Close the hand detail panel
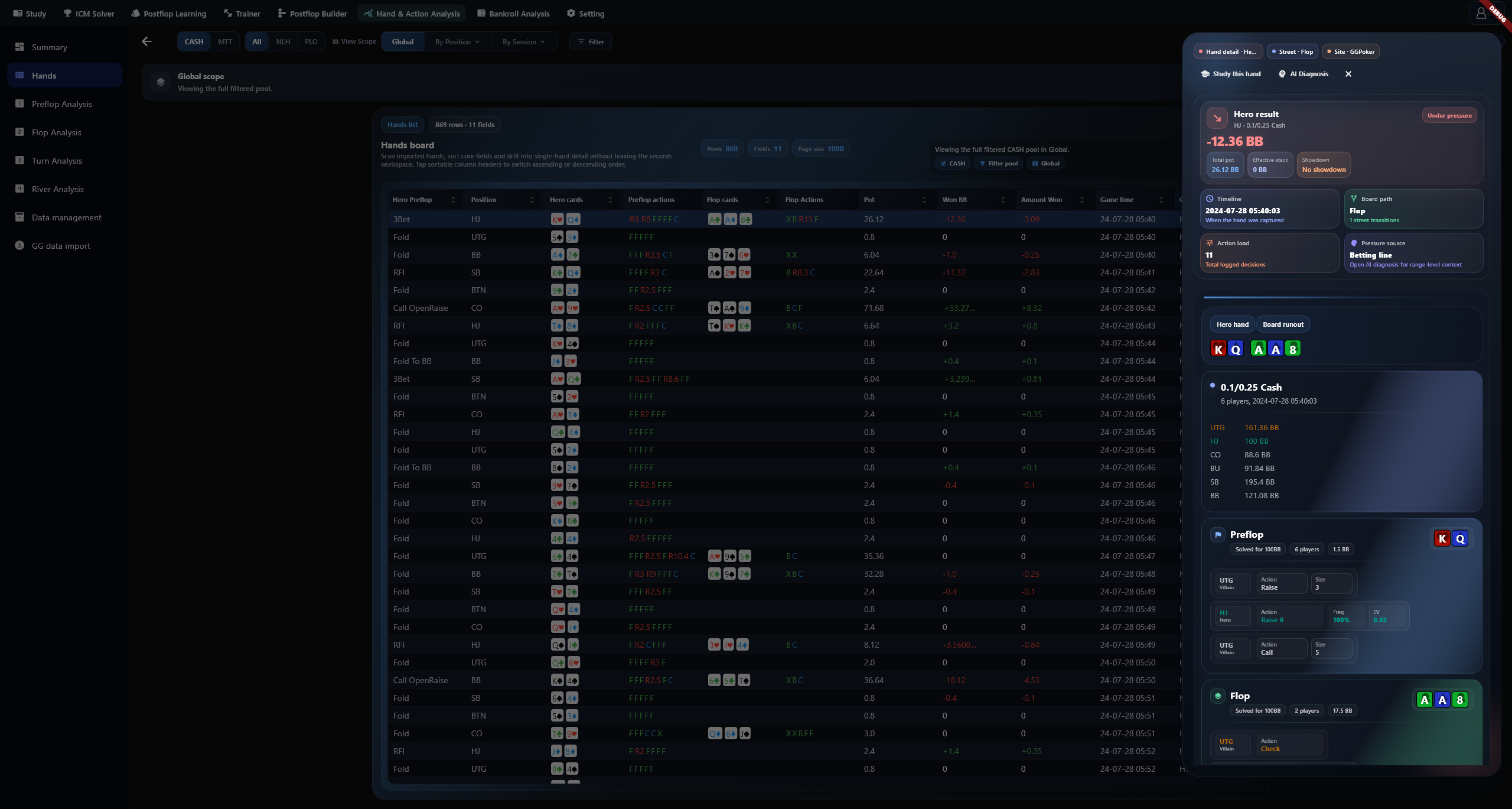The image size is (1512, 809). tap(1348, 74)
